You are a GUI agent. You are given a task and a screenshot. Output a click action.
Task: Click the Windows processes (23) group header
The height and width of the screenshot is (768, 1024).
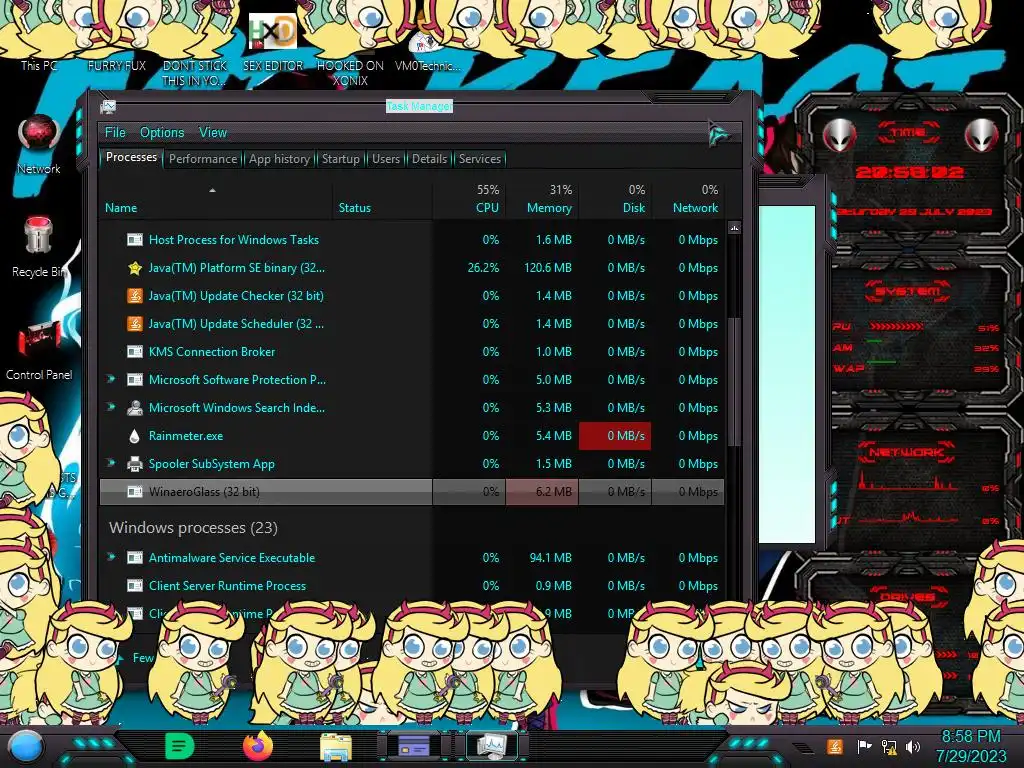point(193,528)
